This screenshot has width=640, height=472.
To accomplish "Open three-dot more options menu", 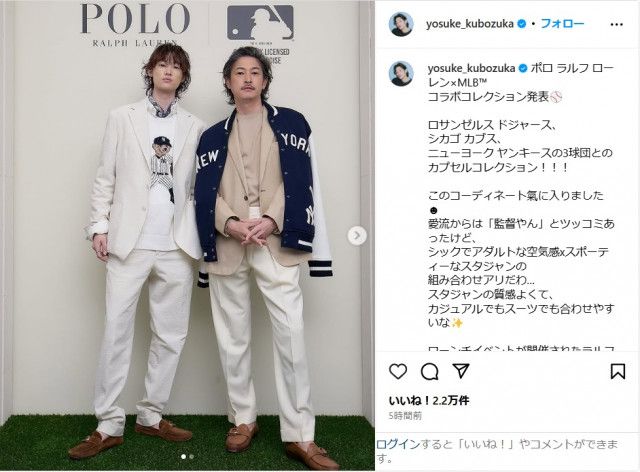I will pos(616,24).
